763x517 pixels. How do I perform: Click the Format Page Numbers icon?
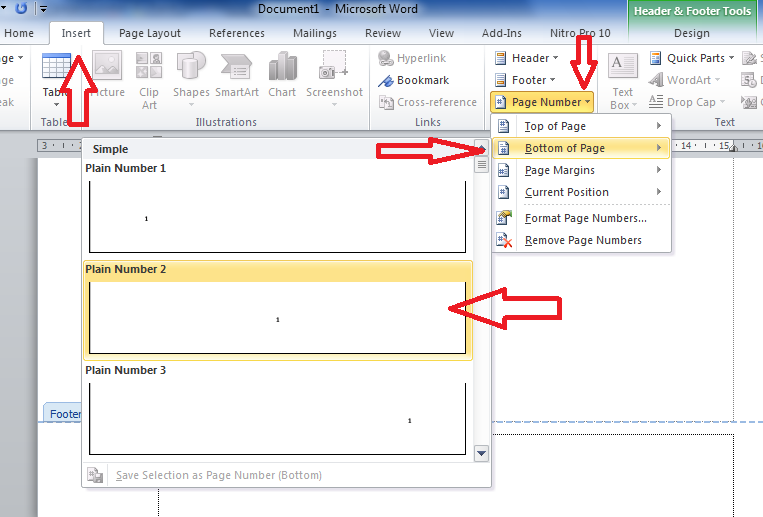click(504, 218)
